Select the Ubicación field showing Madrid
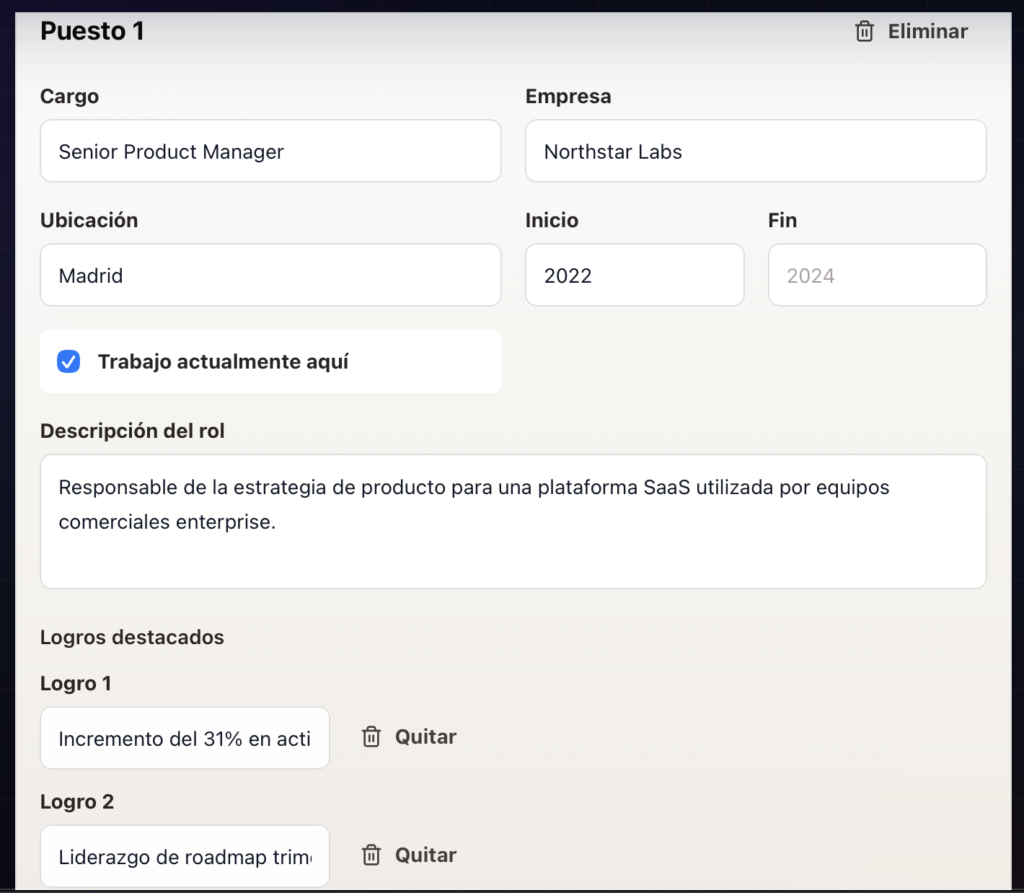1024x893 pixels. tap(270, 275)
